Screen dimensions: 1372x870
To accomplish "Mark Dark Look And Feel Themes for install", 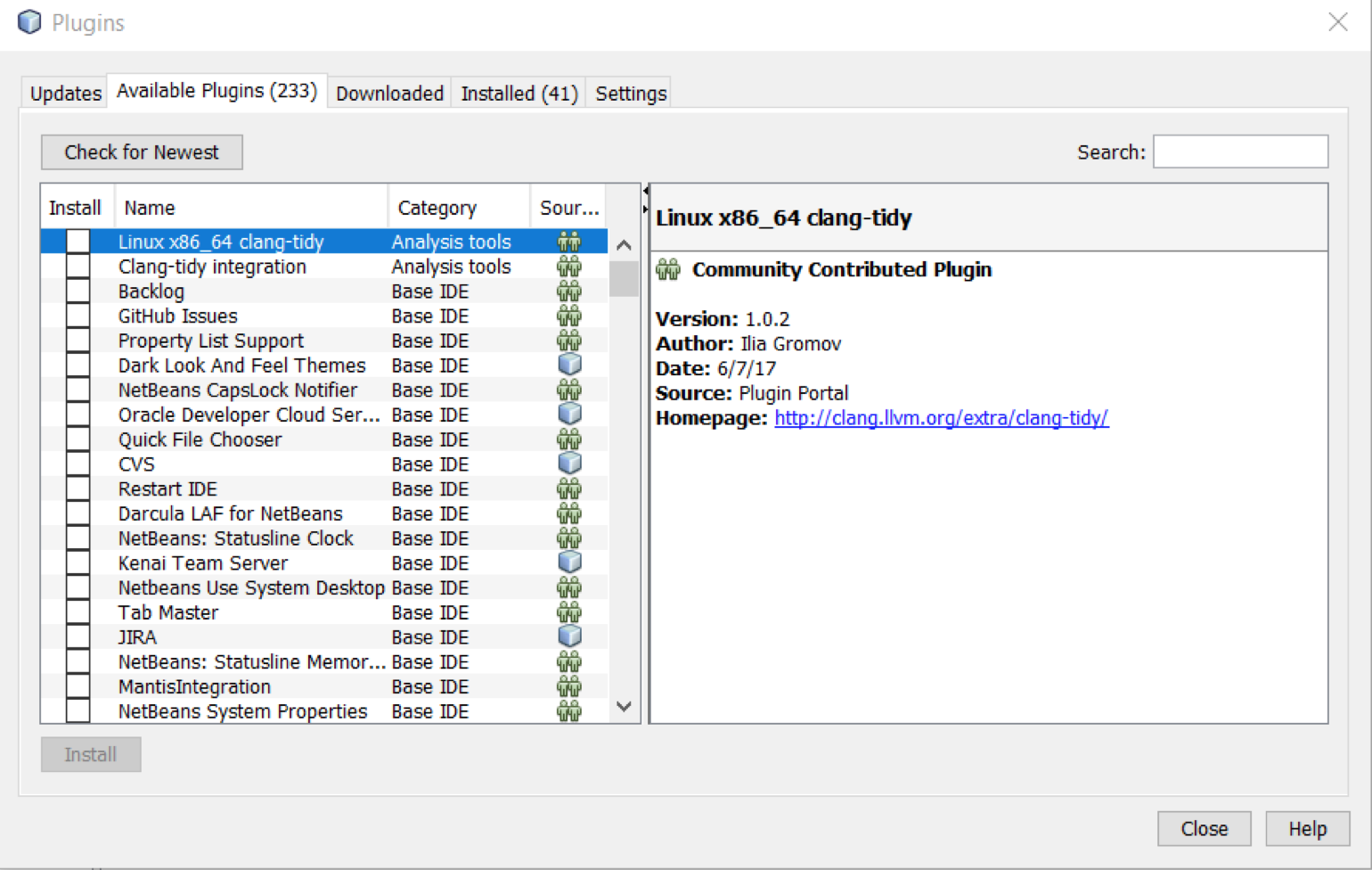I will point(78,365).
